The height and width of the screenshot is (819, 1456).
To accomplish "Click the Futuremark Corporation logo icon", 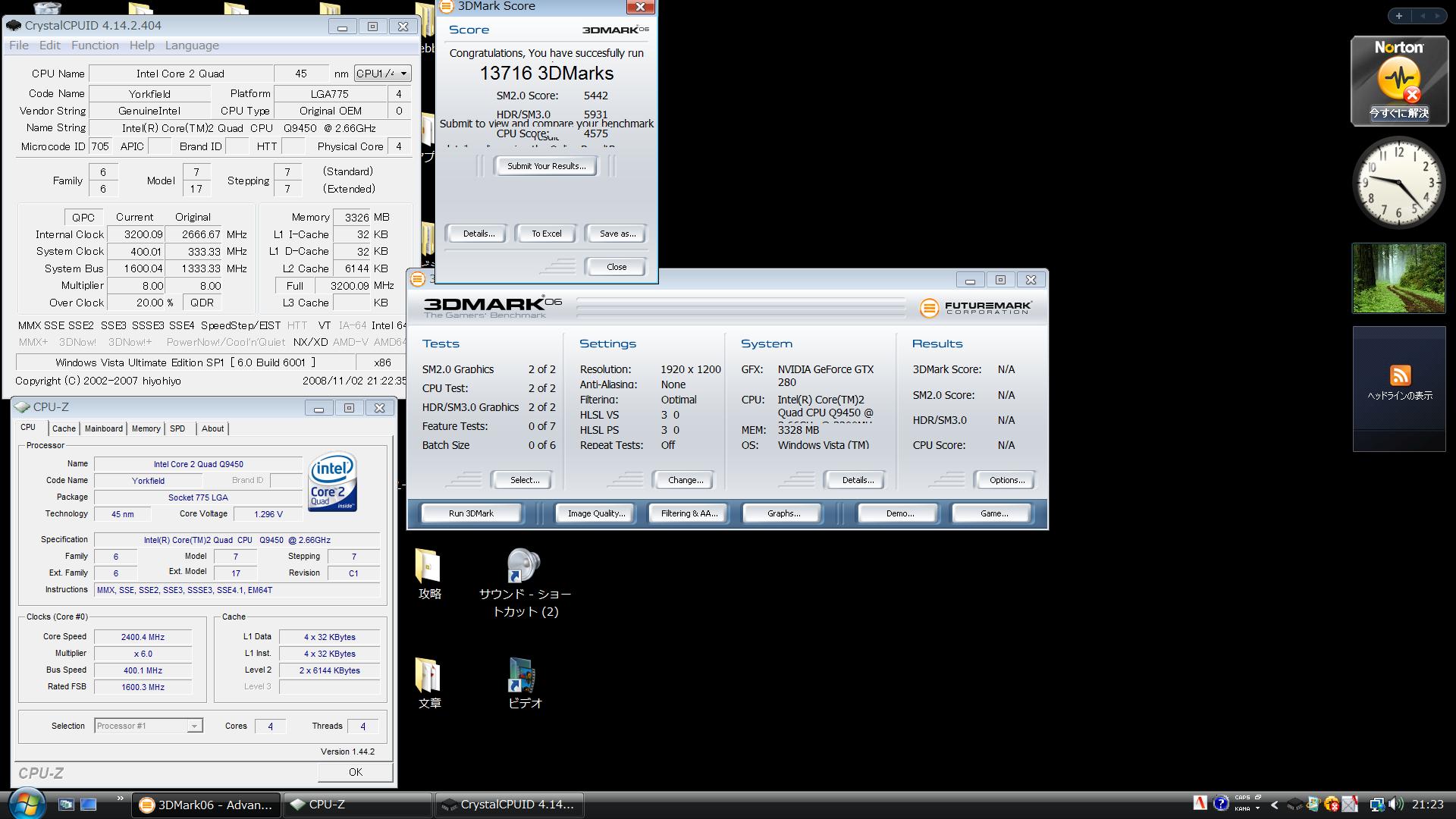I will coord(929,308).
